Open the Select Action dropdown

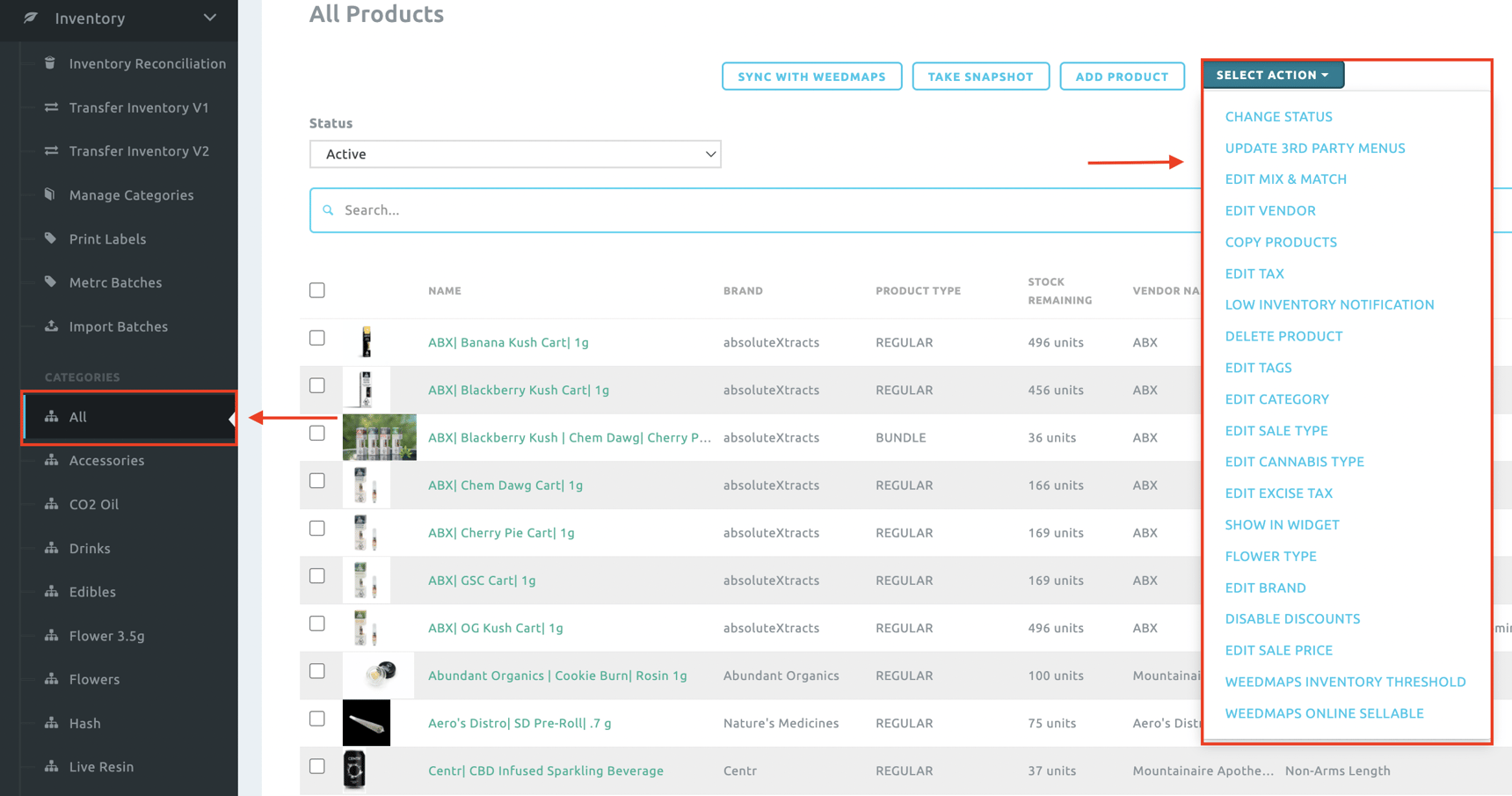coord(1272,75)
